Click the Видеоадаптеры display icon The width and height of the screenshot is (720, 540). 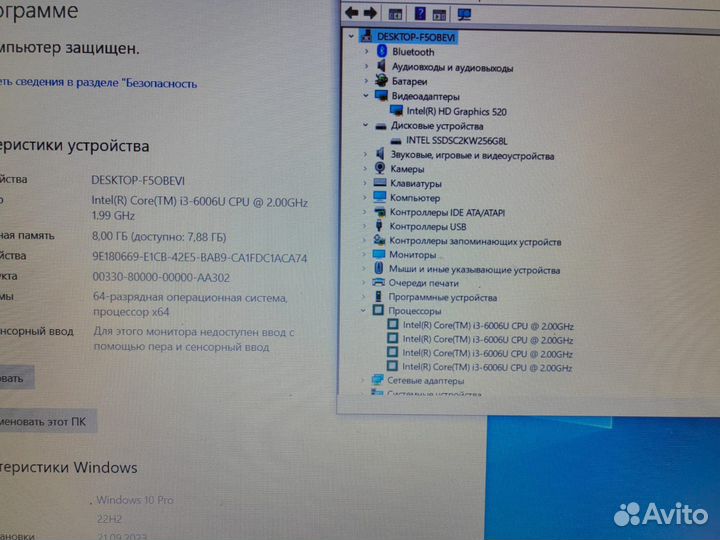[x=381, y=96]
